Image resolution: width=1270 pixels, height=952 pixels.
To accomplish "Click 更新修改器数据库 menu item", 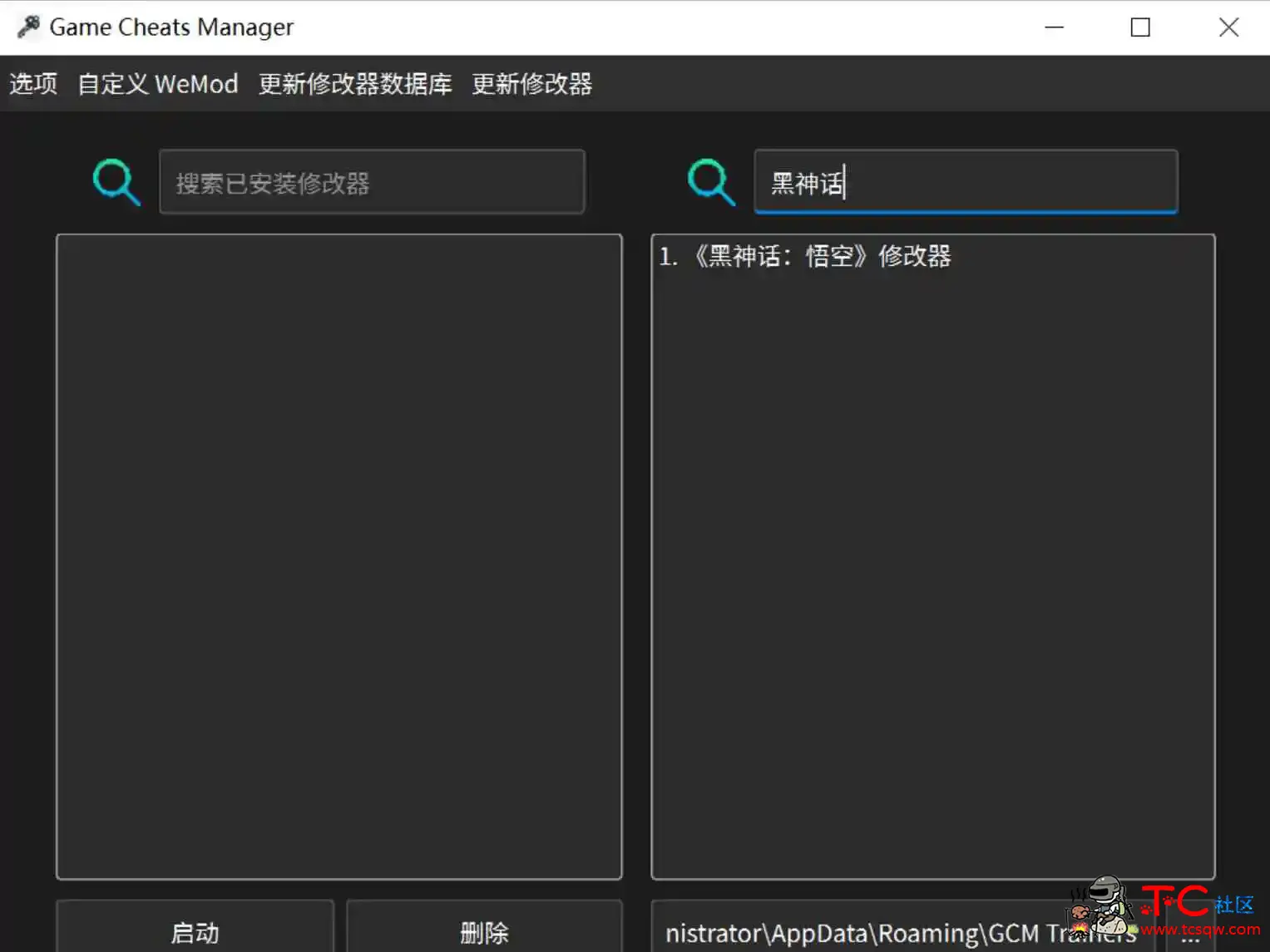I will (x=355, y=84).
